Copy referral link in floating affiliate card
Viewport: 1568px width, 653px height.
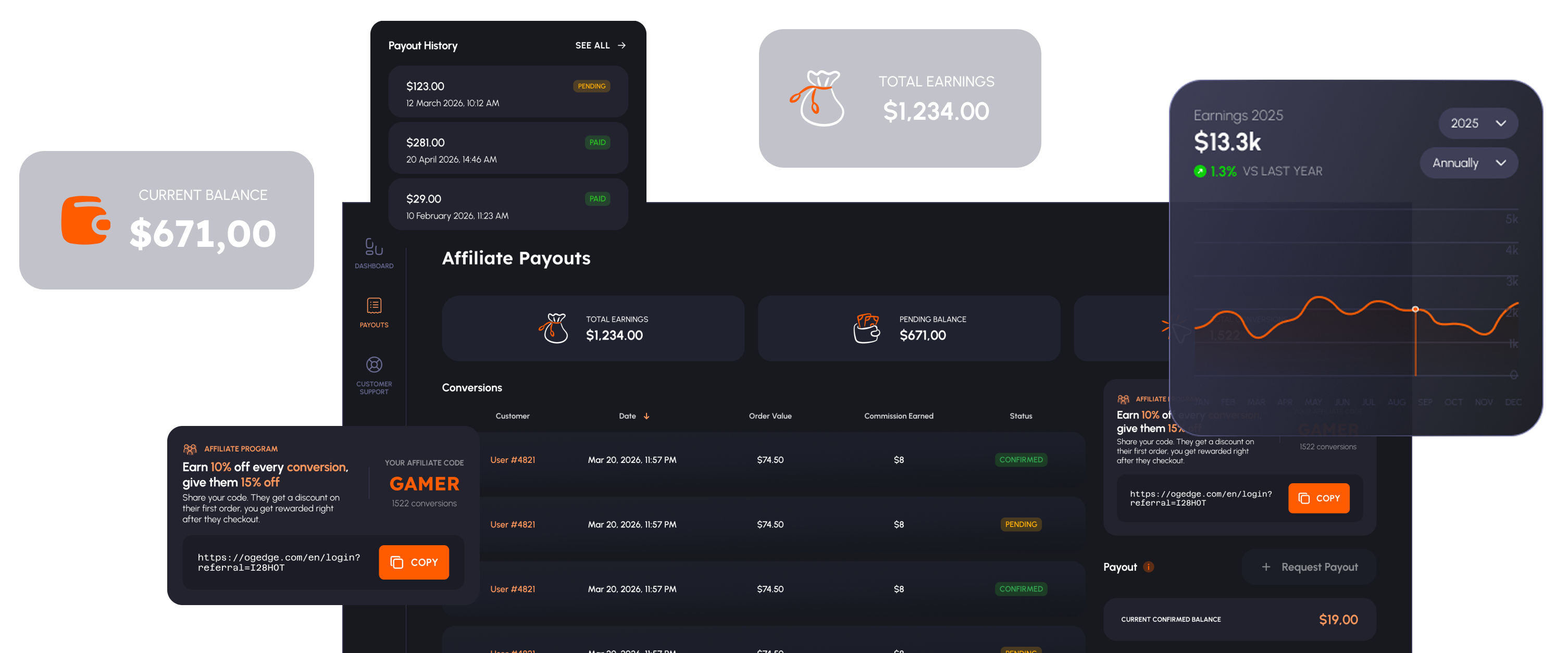(x=414, y=562)
